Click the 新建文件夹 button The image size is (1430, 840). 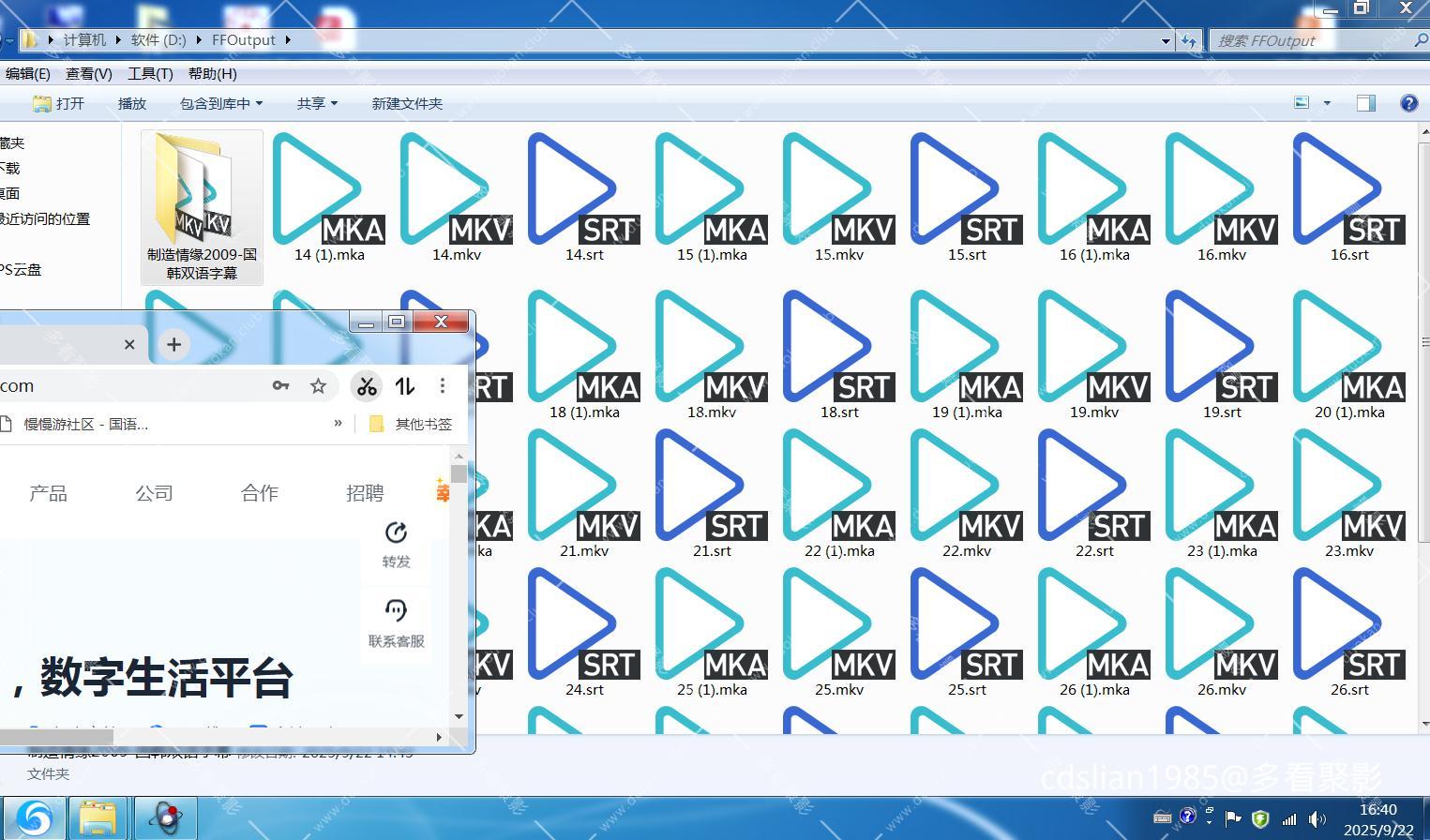[407, 103]
